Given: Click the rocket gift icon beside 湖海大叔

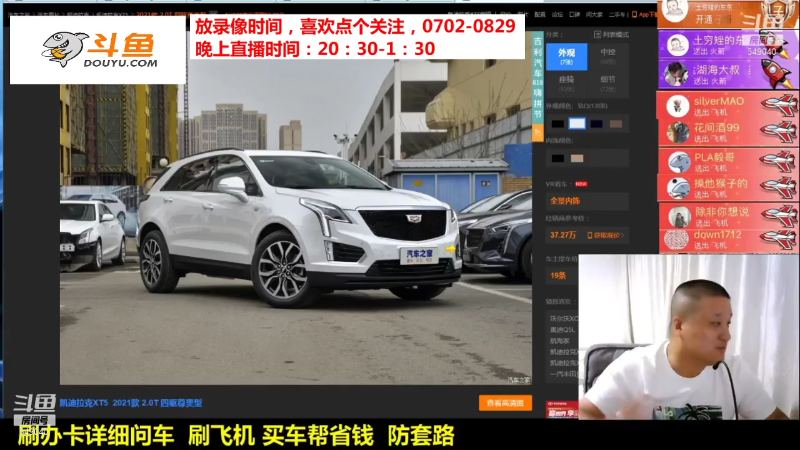Looking at the screenshot, I should pos(777,73).
